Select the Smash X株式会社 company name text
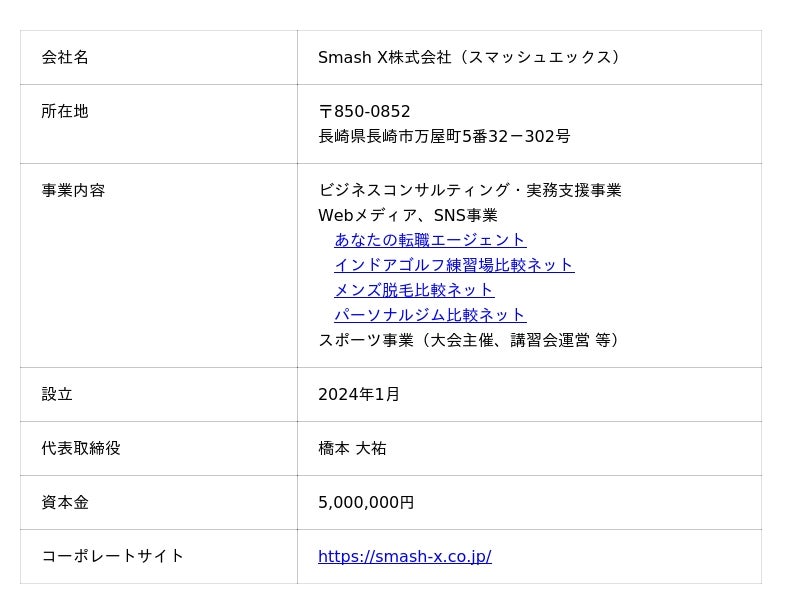 pyautogui.click(x=471, y=57)
